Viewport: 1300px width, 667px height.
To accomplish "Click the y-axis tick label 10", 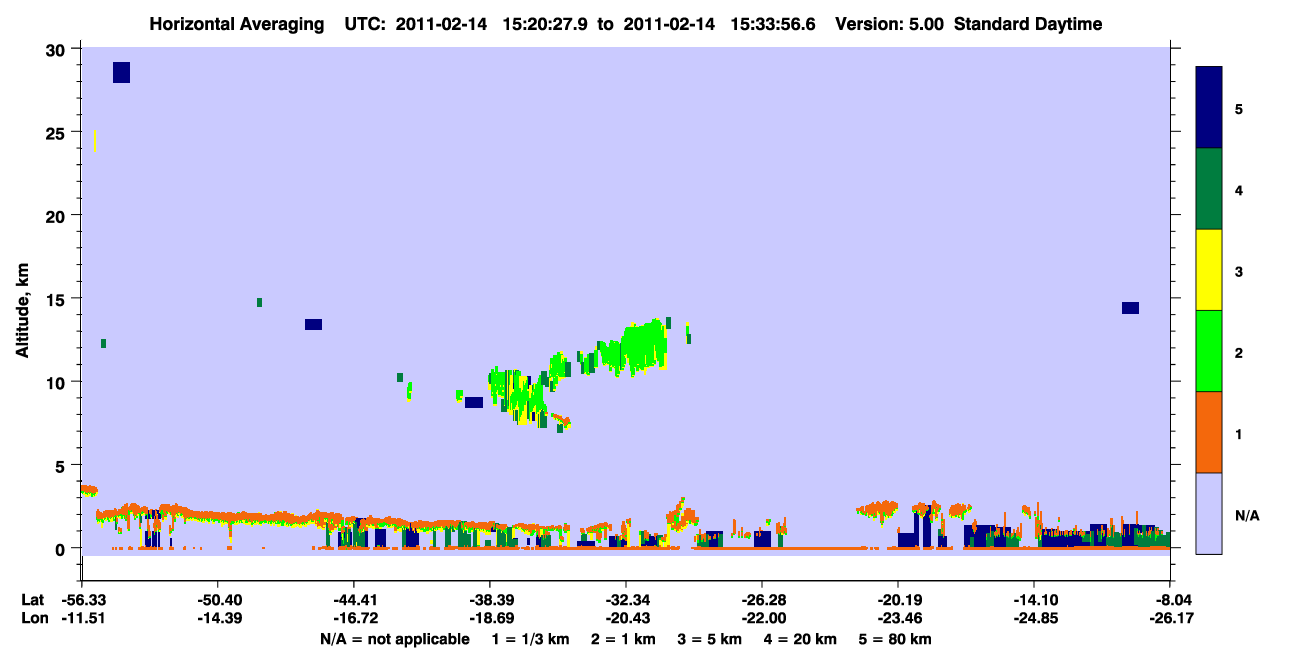I will coord(58,382).
